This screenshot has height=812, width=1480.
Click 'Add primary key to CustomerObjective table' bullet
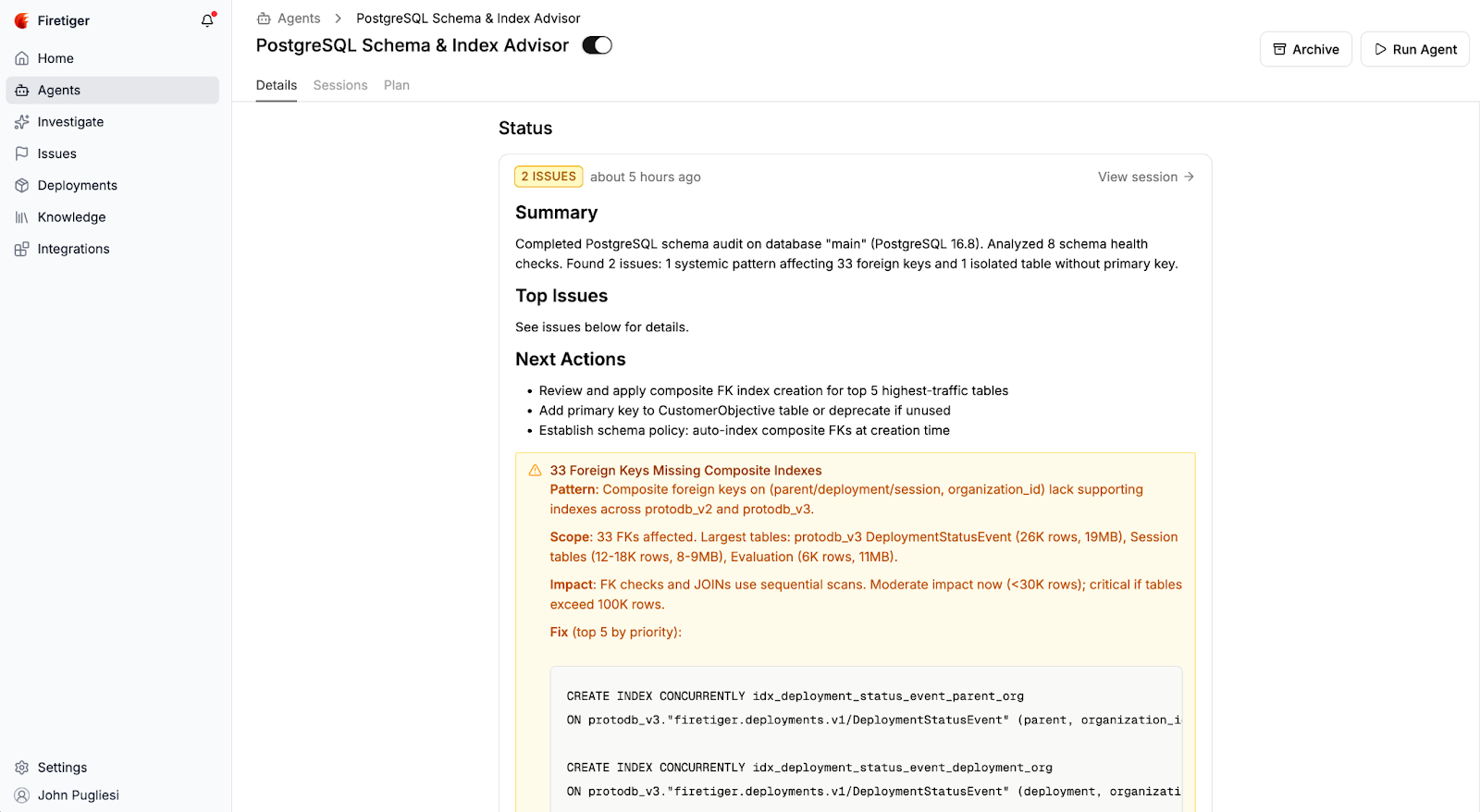click(745, 411)
